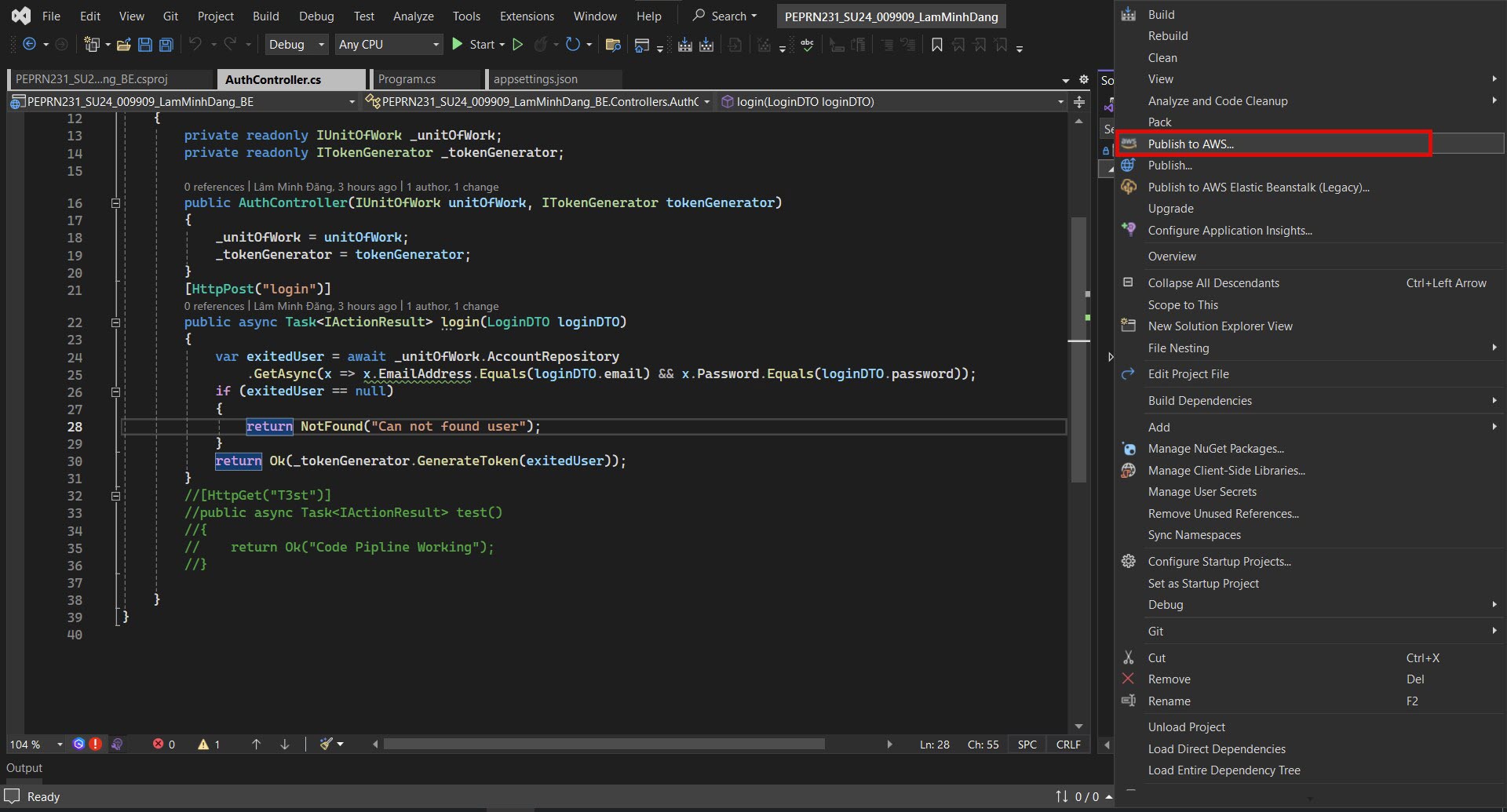Click the SPC indentation indicator
The width and height of the screenshot is (1507, 812).
click(x=1027, y=745)
